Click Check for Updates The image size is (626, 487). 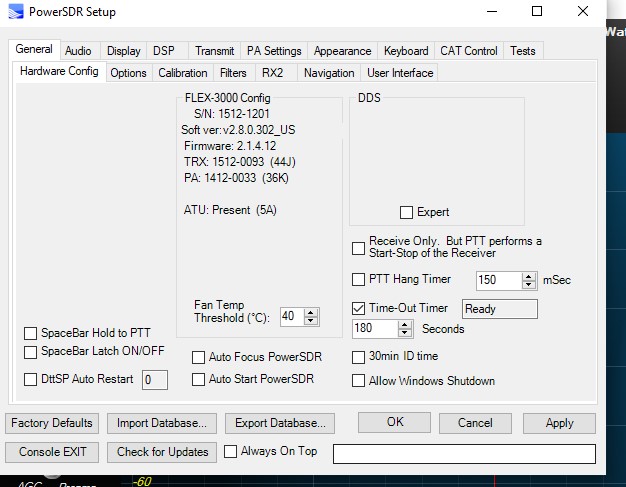[x=162, y=452]
